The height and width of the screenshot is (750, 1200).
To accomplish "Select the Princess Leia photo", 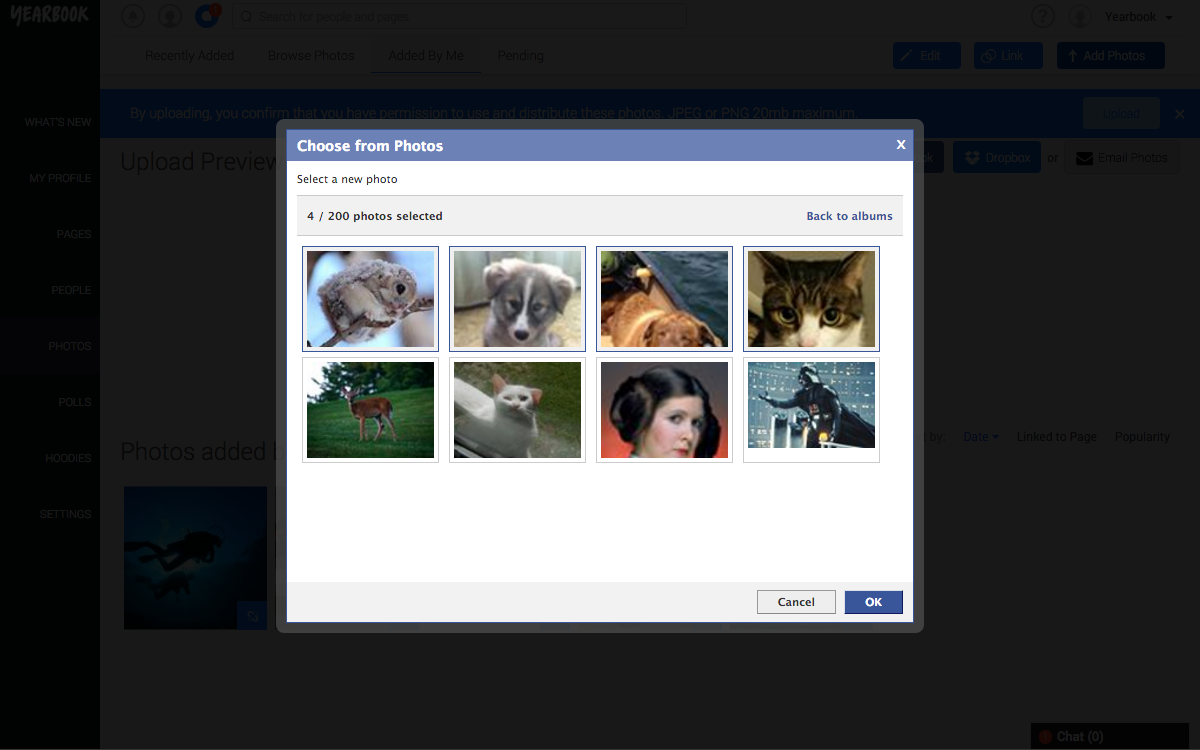I will (x=664, y=410).
